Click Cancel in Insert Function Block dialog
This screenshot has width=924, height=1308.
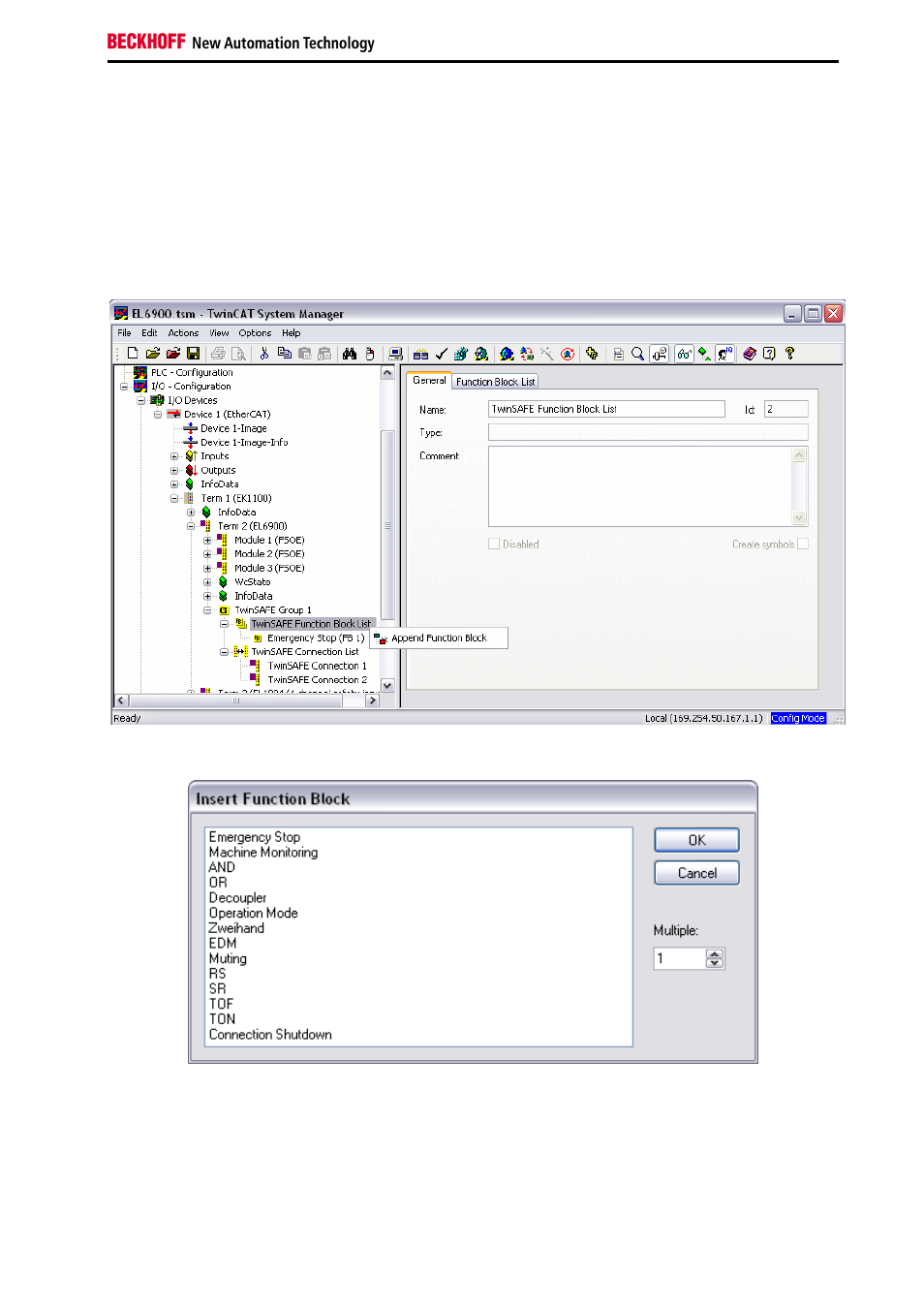[696, 873]
